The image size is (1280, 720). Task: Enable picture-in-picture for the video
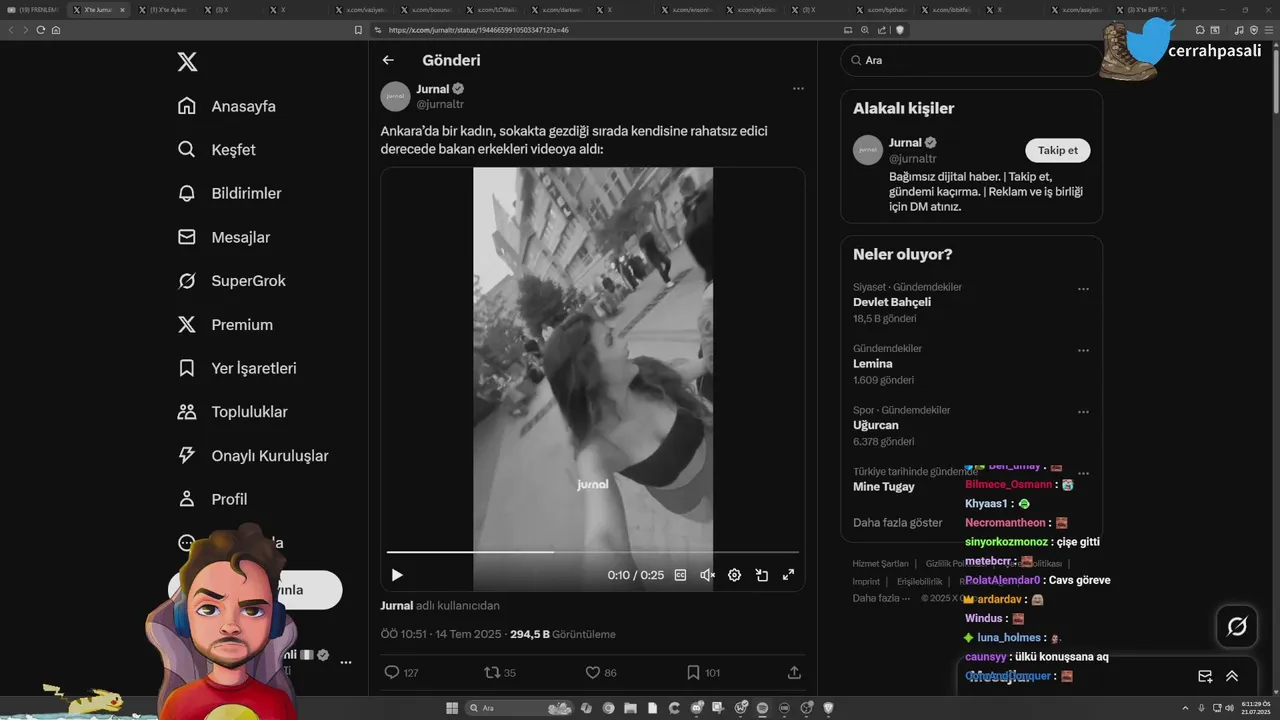pos(761,575)
